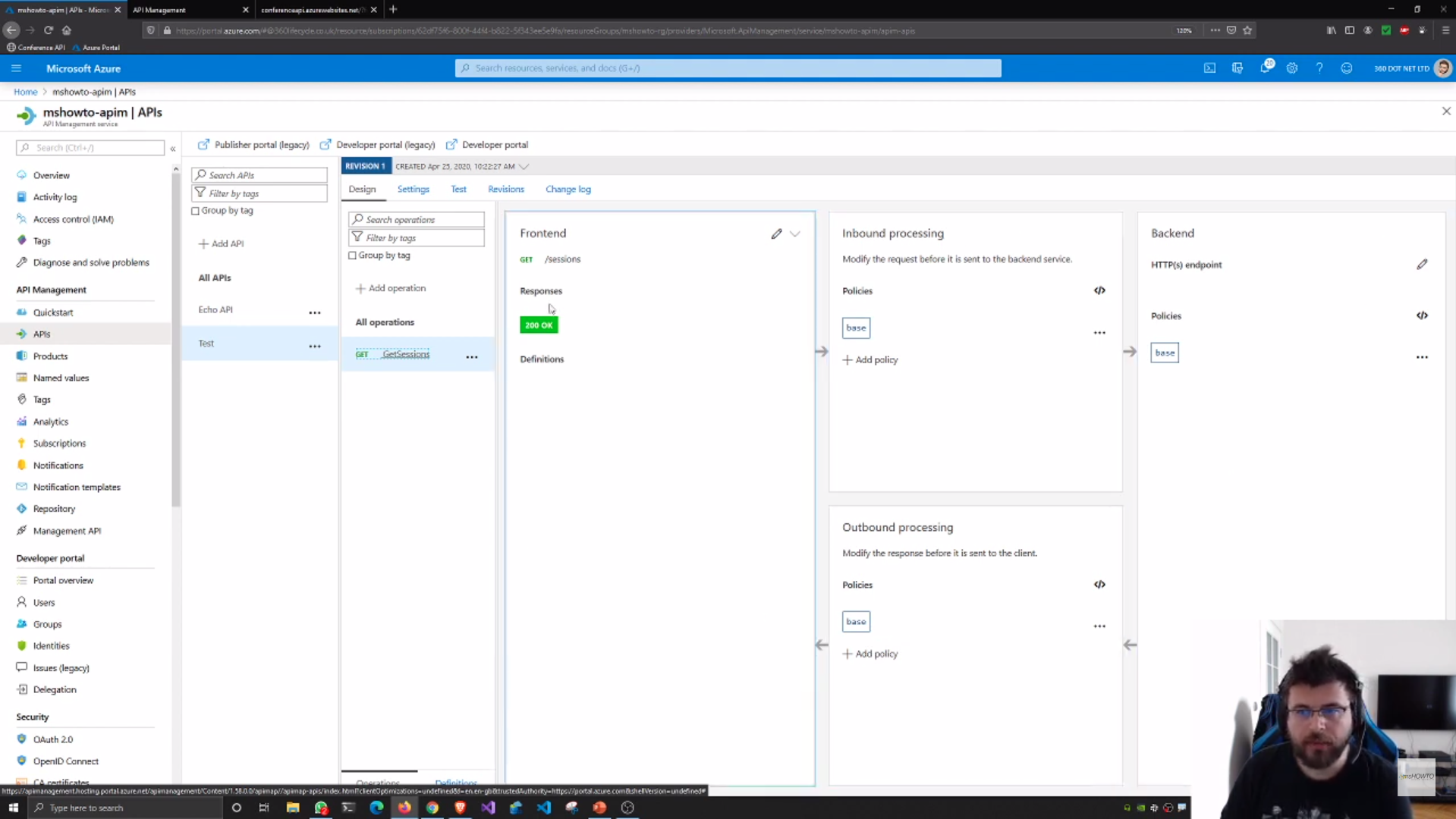This screenshot has height=819, width=1456.
Task: Click the API Filter by tags field
Action: [259, 194]
